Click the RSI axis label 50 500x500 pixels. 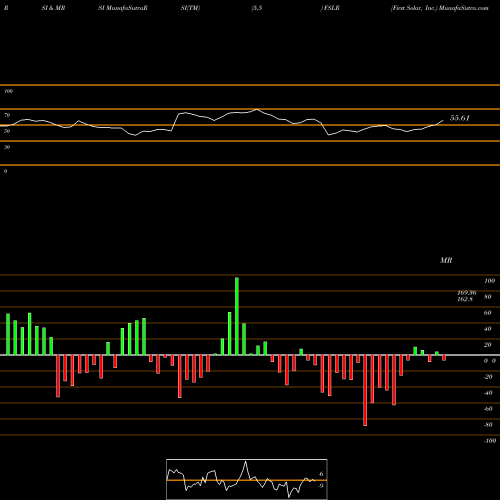[7, 131]
